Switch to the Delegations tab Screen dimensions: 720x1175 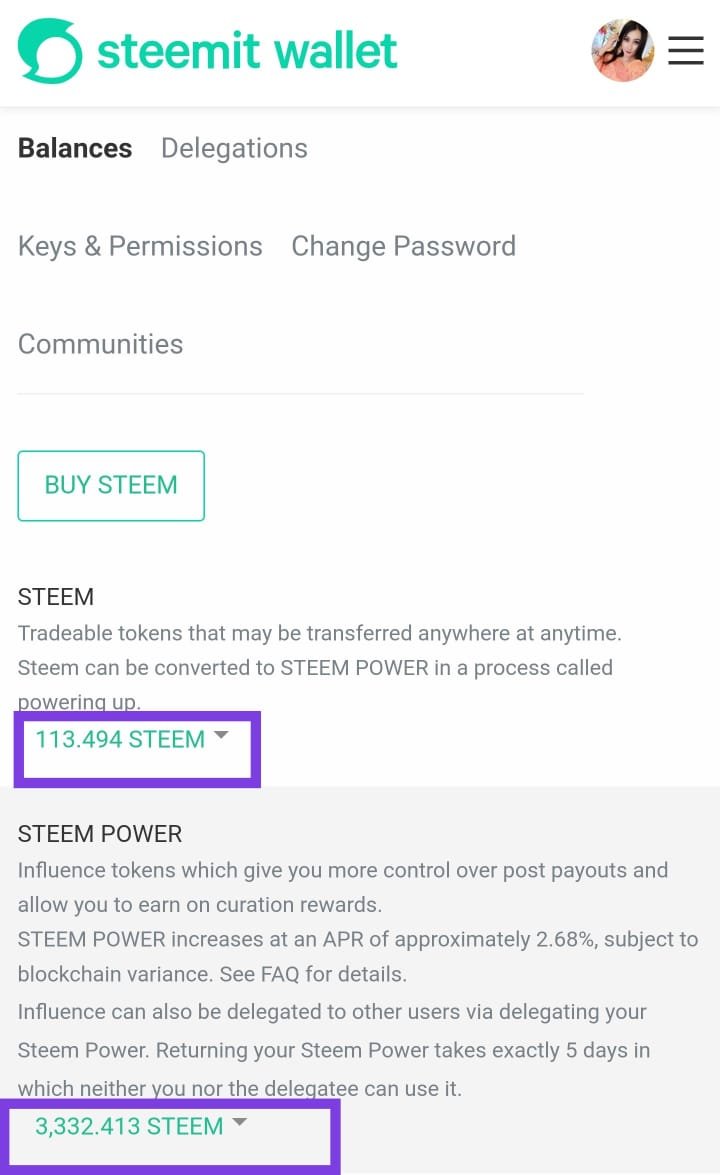(x=234, y=148)
